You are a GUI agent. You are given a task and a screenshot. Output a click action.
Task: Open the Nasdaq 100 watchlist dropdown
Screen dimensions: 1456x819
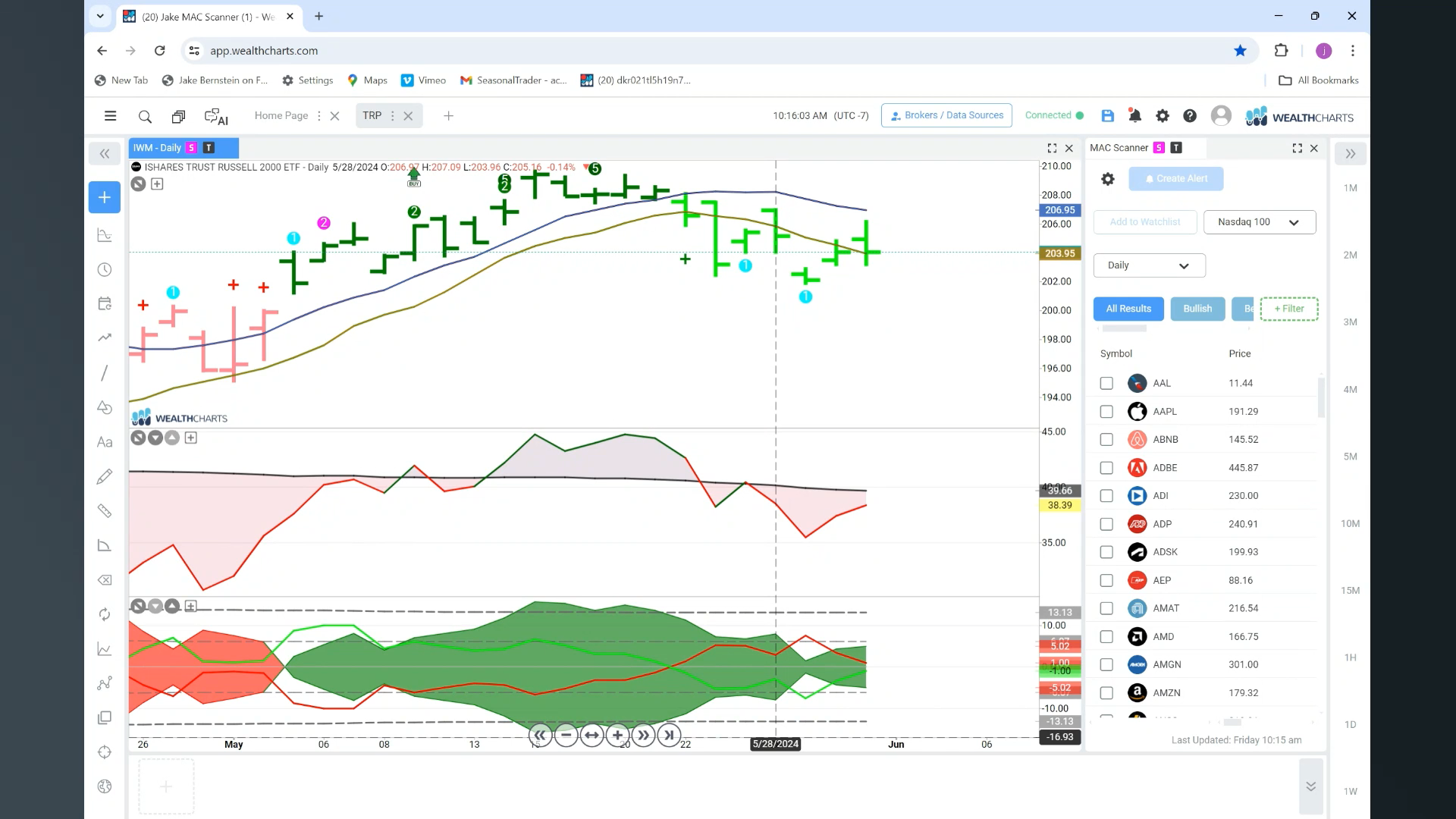pyautogui.click(x=1259, y=222)
